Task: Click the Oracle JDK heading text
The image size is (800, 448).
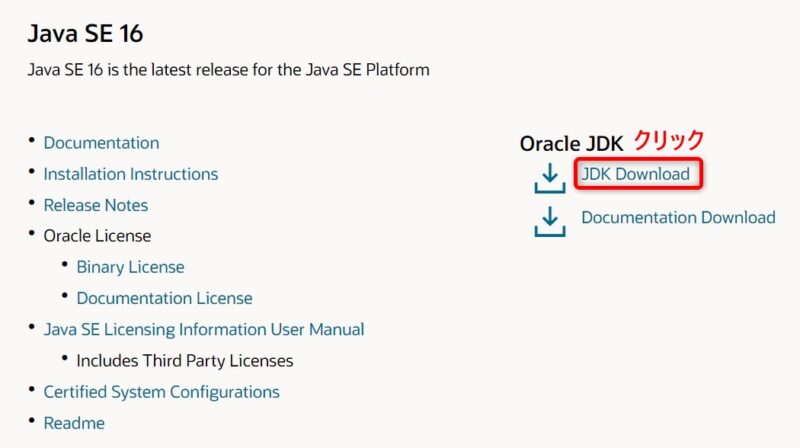Action: [571, 144]
